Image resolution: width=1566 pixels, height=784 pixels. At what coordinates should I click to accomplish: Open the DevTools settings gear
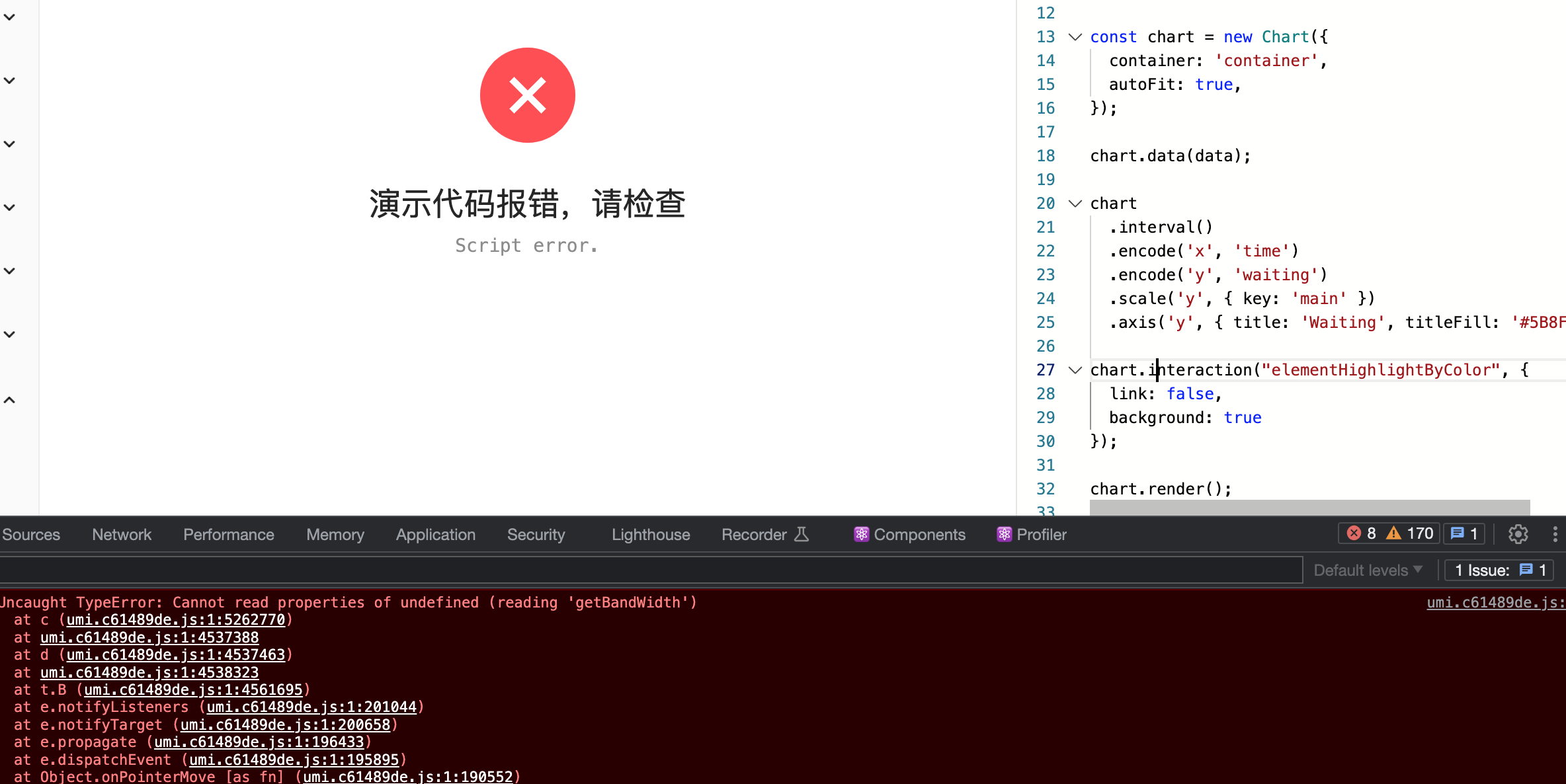pos(1518,534)
